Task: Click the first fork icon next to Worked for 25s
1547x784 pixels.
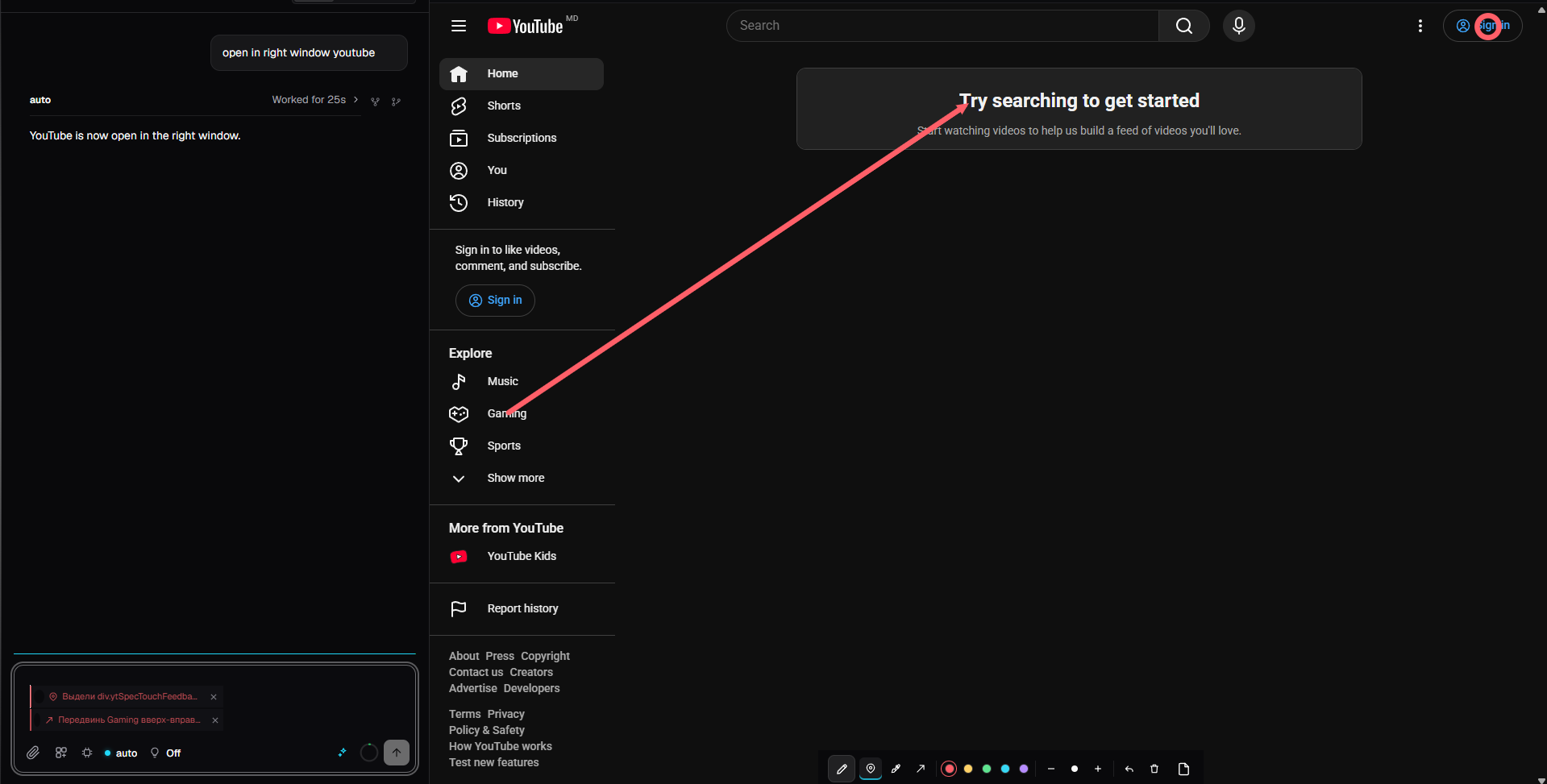Action: click(x=375, y=102)
